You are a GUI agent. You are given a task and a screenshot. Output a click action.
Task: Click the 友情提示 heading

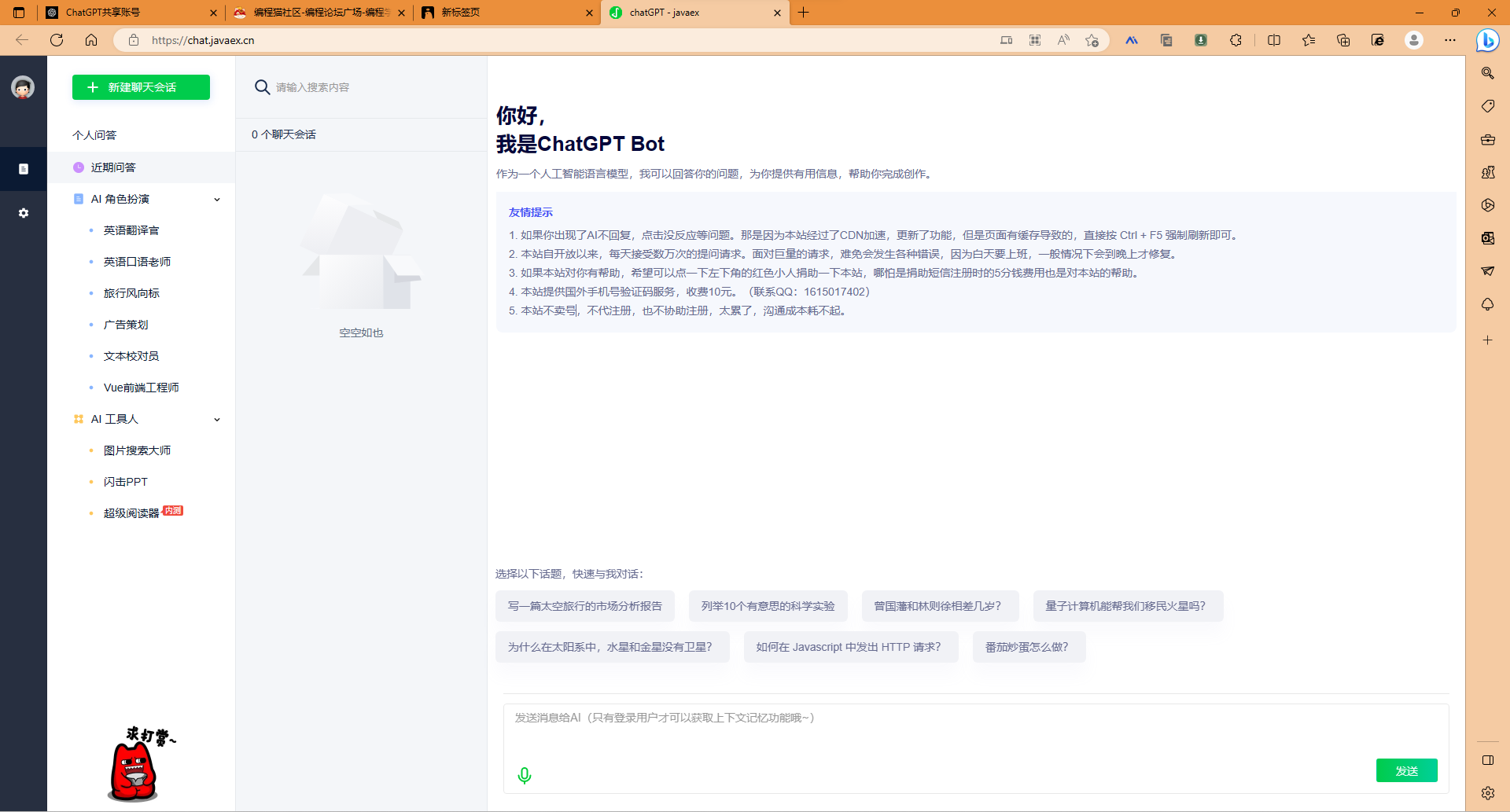tap(531, 212)
